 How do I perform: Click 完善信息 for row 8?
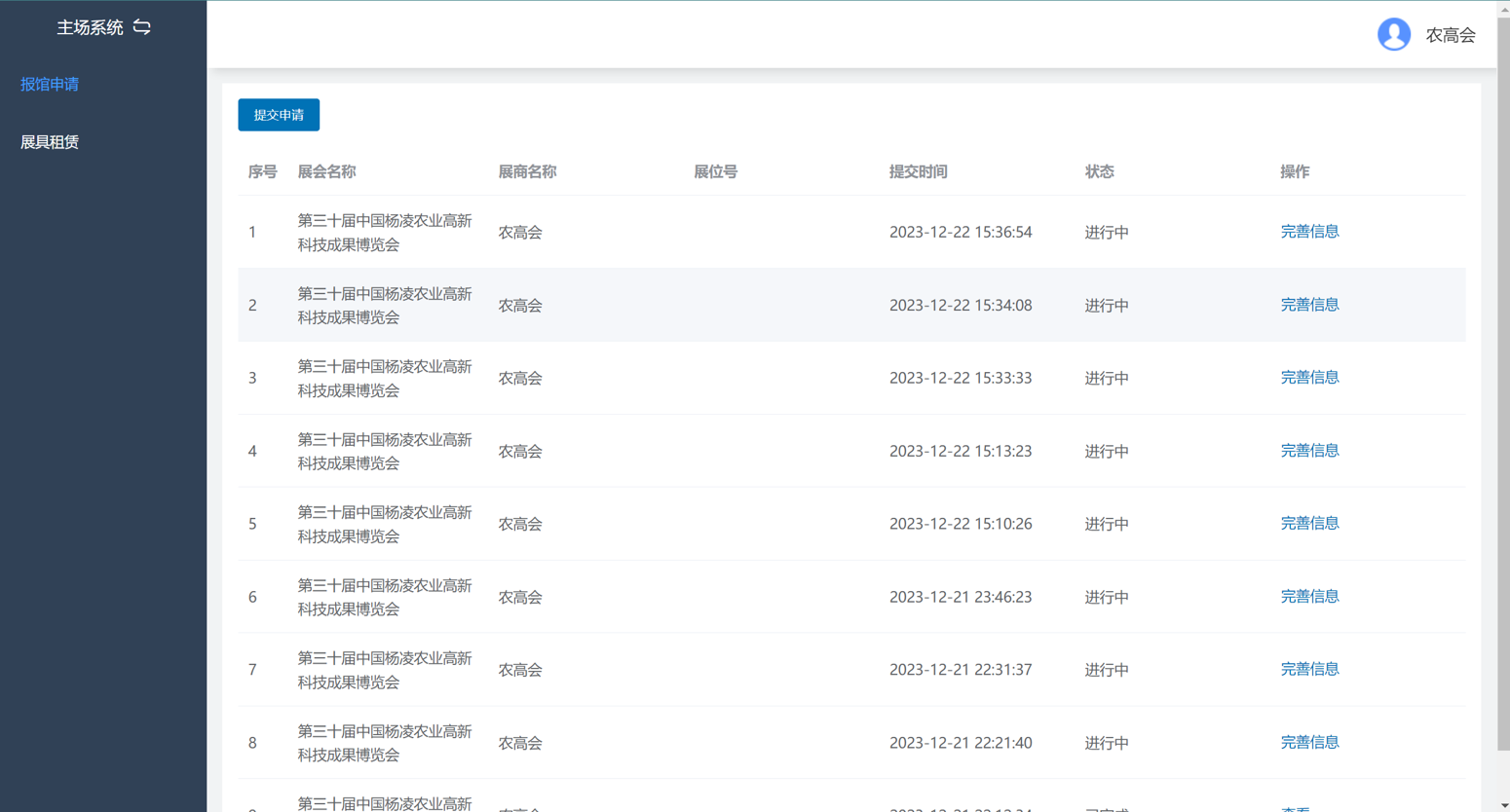pos(1309,743)
